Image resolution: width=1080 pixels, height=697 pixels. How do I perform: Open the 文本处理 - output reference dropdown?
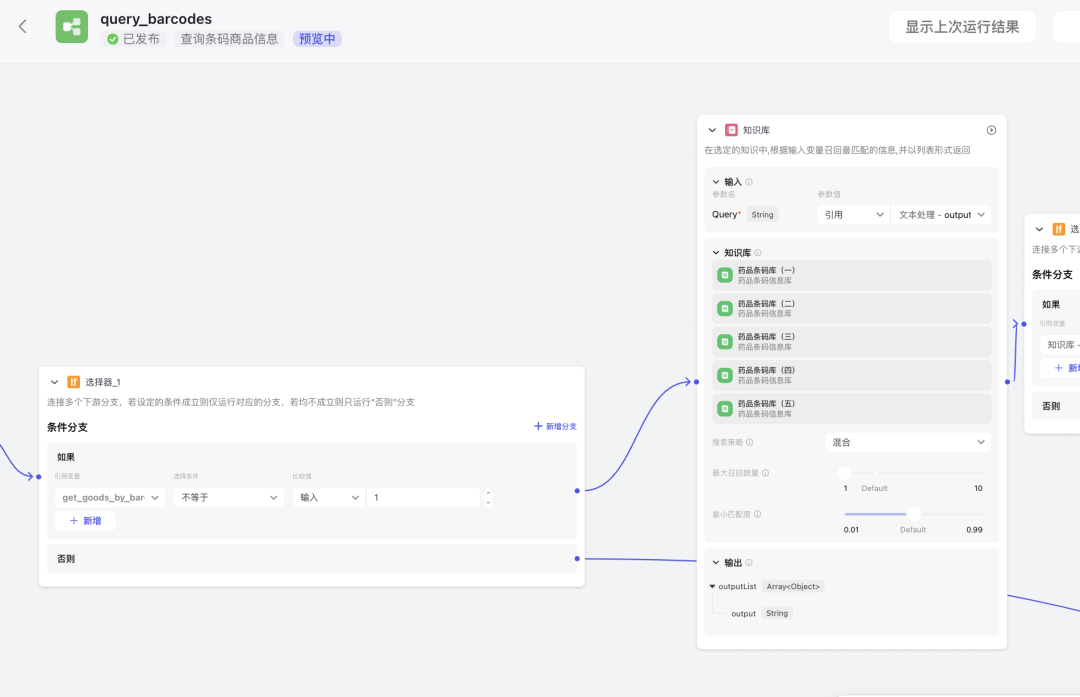(941, 215)
